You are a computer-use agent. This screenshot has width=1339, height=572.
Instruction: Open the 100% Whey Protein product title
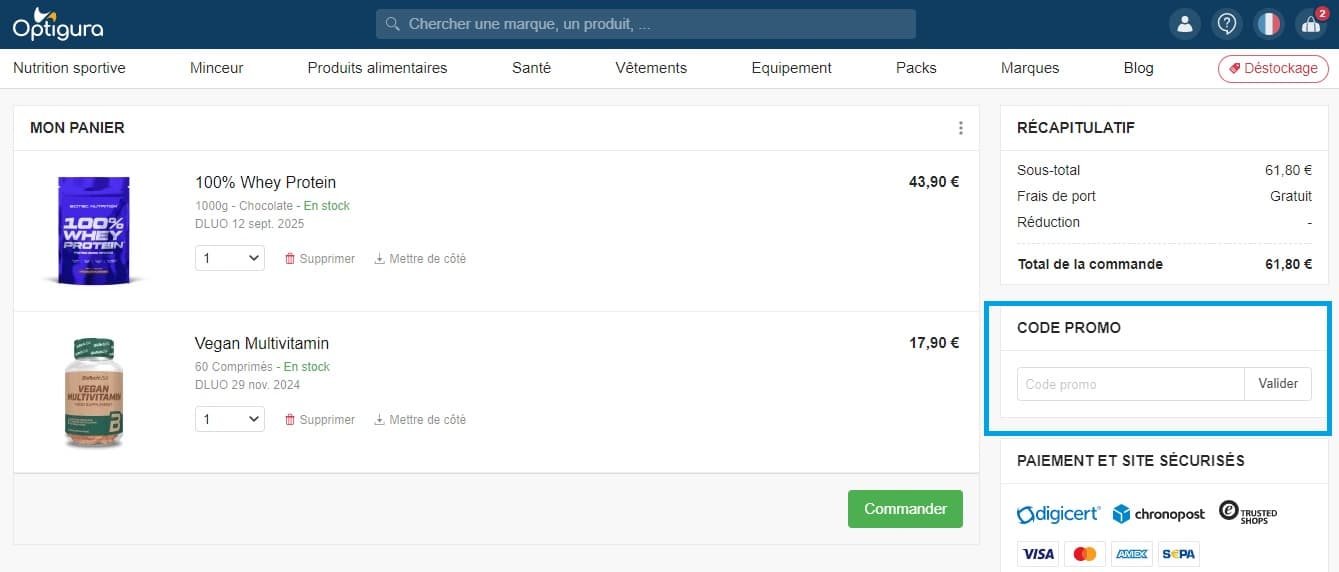click(265, 183)
